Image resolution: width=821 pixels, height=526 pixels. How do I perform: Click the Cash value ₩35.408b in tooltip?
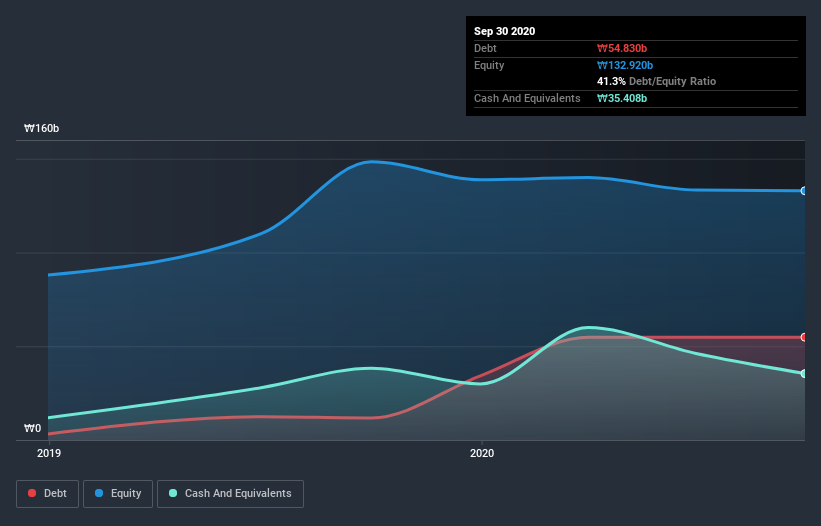[622, 98]
